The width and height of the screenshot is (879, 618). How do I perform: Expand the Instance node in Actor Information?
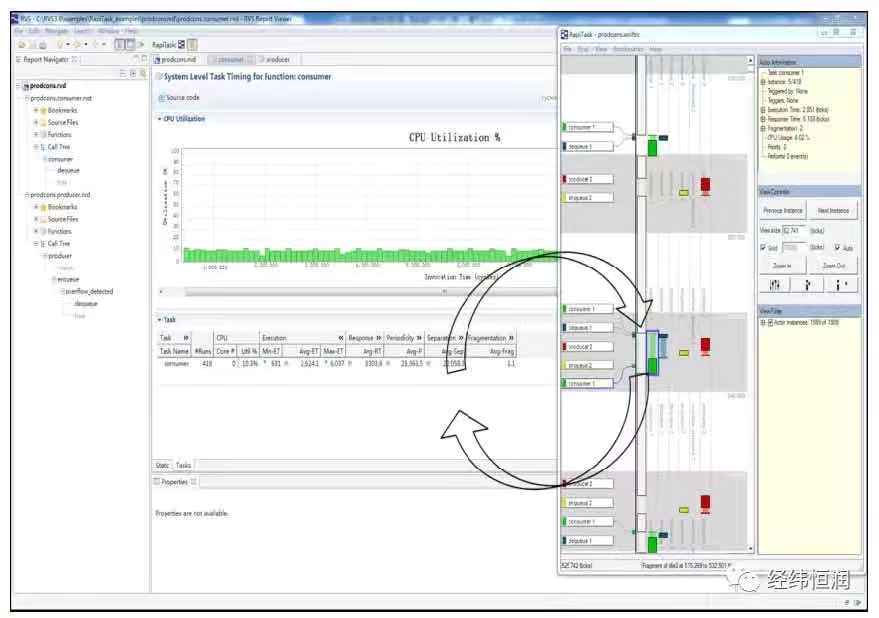(x=763, y=82)
